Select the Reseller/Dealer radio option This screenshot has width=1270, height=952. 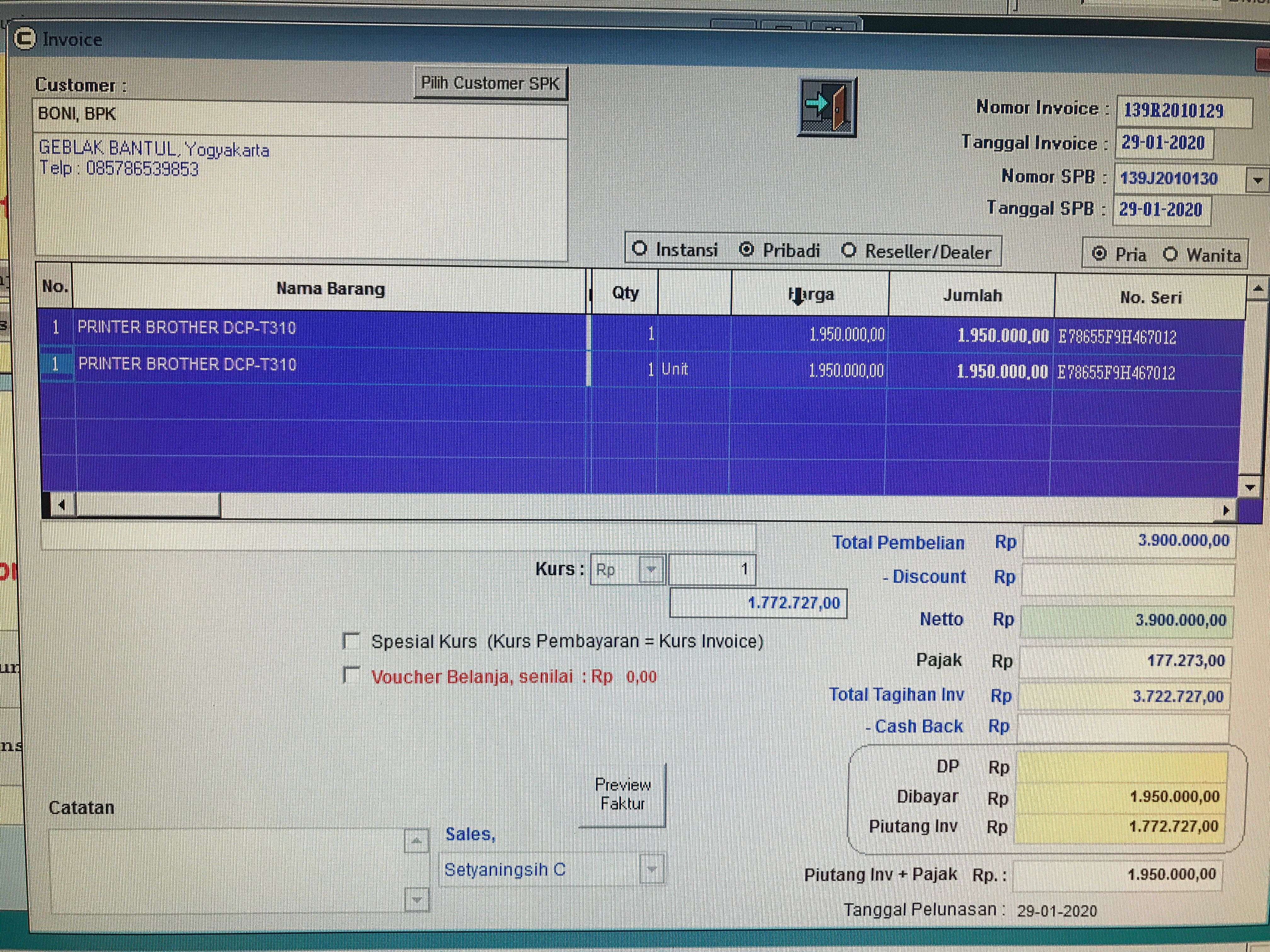point(849,250)
